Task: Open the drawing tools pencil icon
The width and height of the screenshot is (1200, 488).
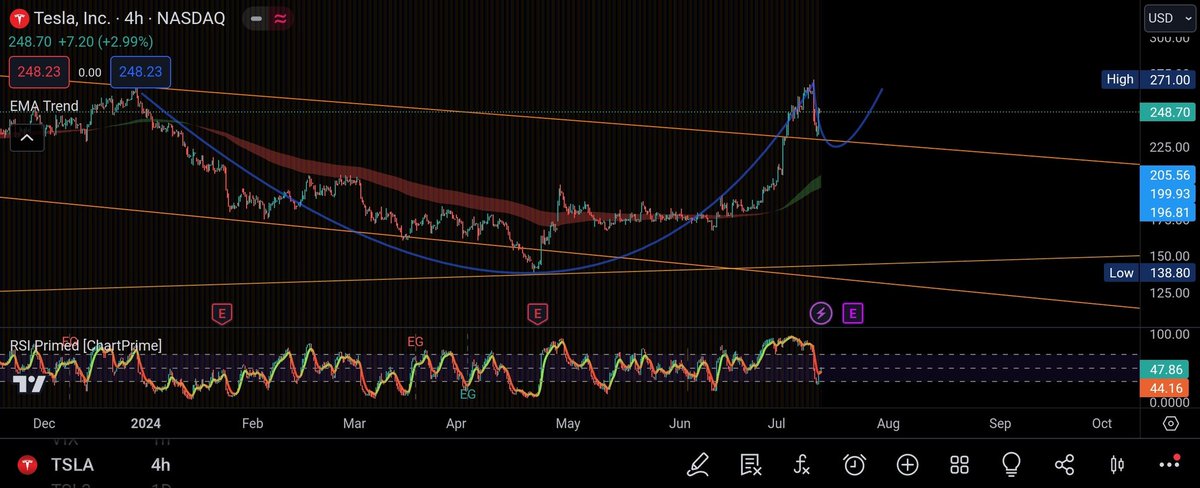Action: click(698, 464)
